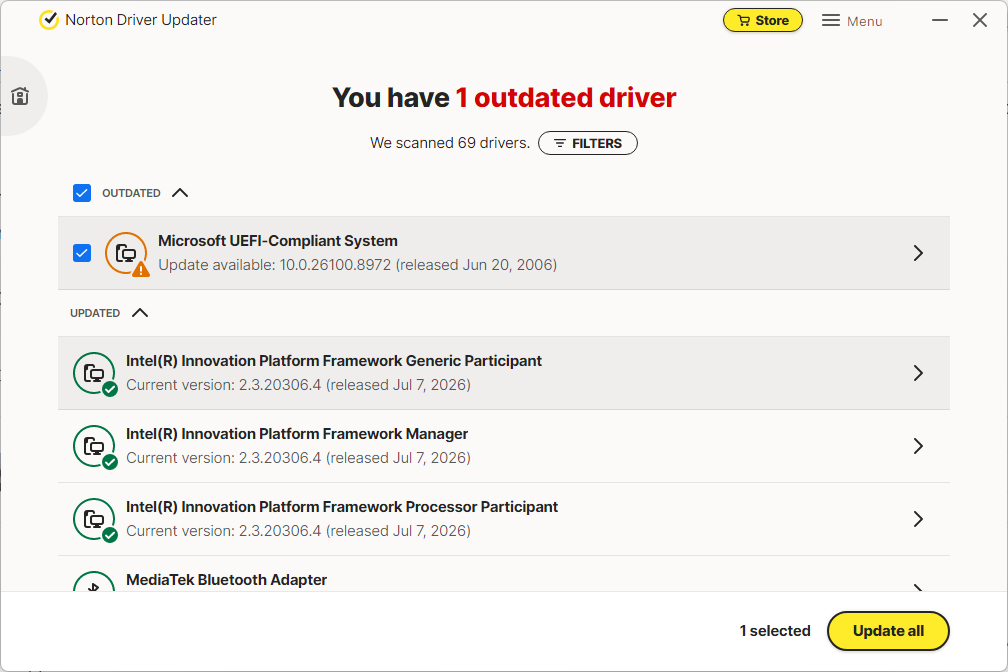Click the Norton checkmark logo

[x=49, y=20]
